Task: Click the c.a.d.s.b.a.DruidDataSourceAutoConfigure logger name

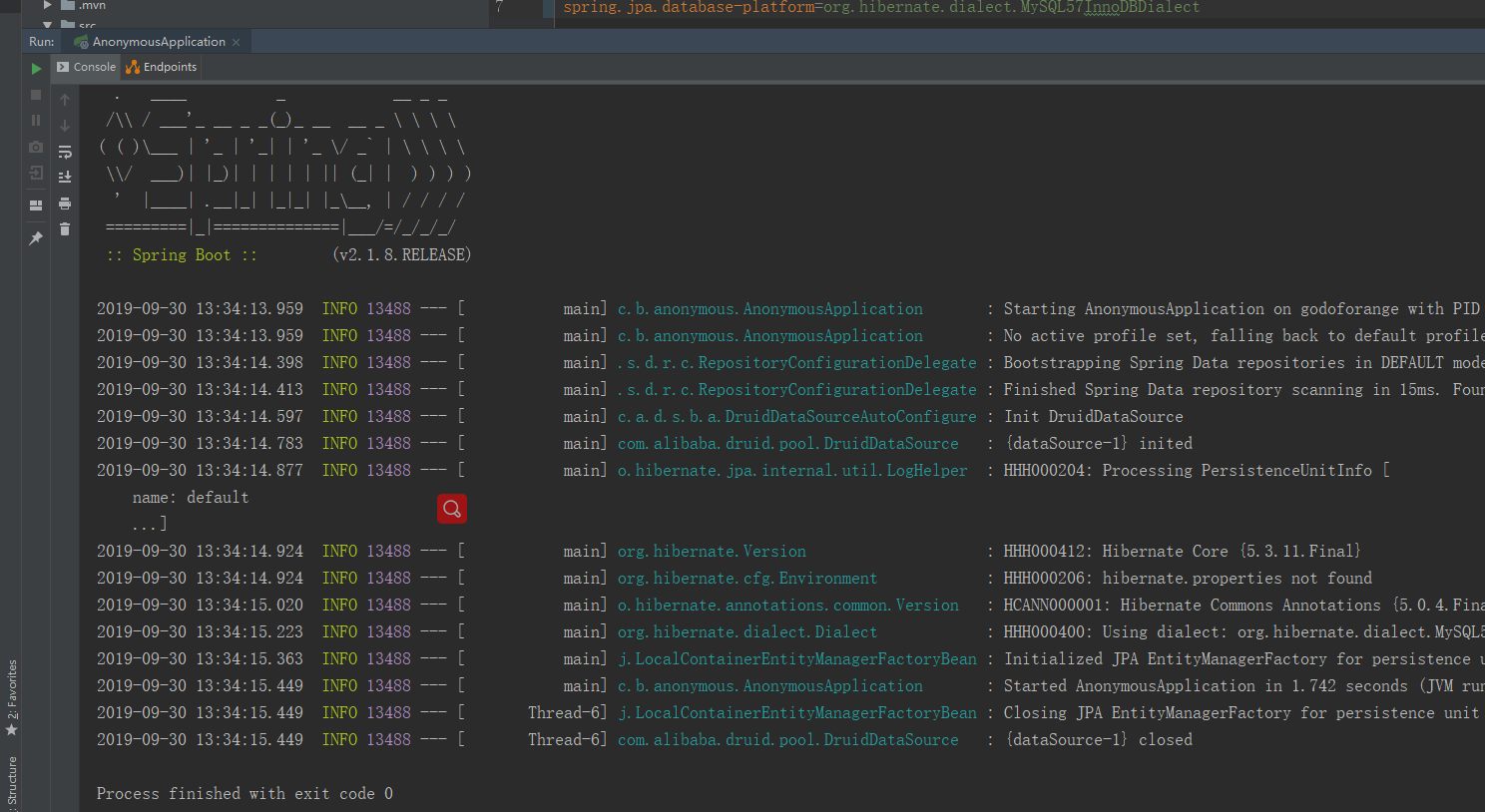Action: tap(796, 417)
